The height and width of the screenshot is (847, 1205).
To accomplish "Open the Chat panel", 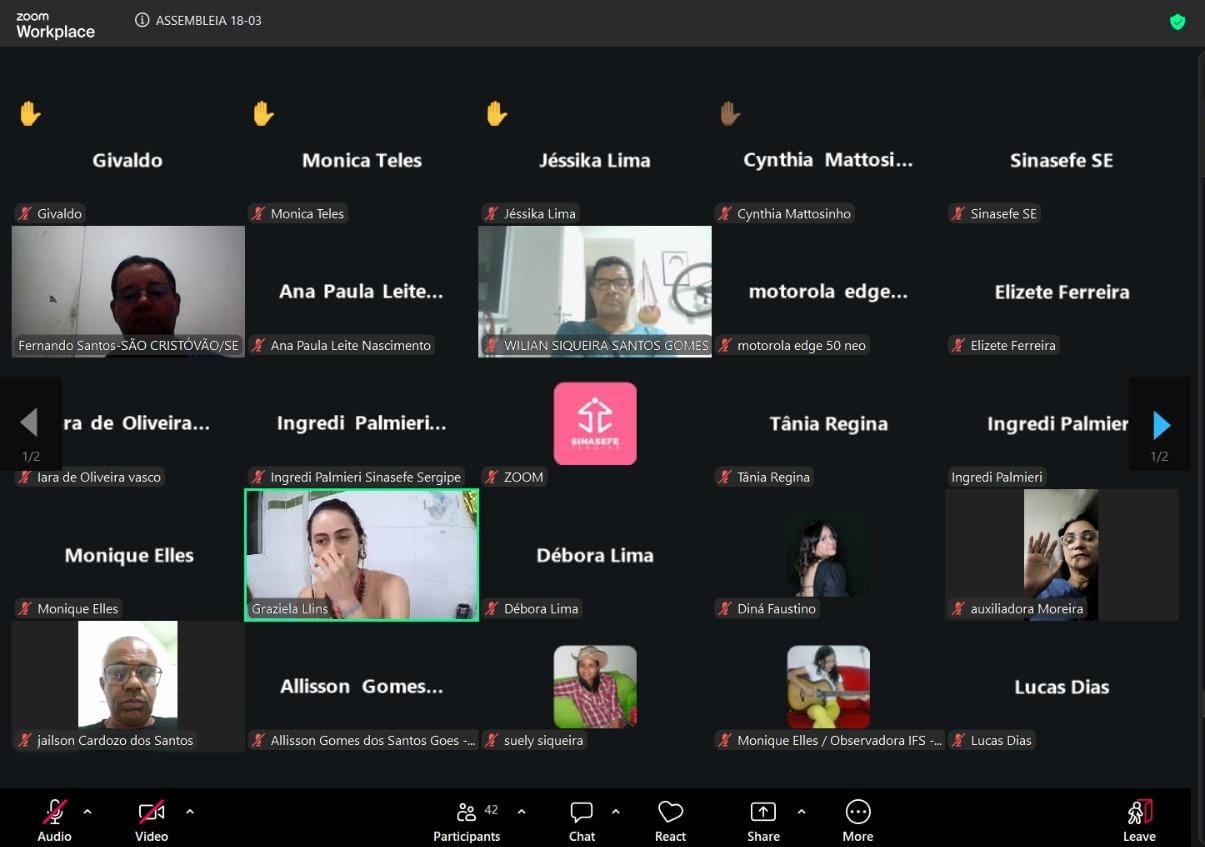I will click(x=581, y=820).
